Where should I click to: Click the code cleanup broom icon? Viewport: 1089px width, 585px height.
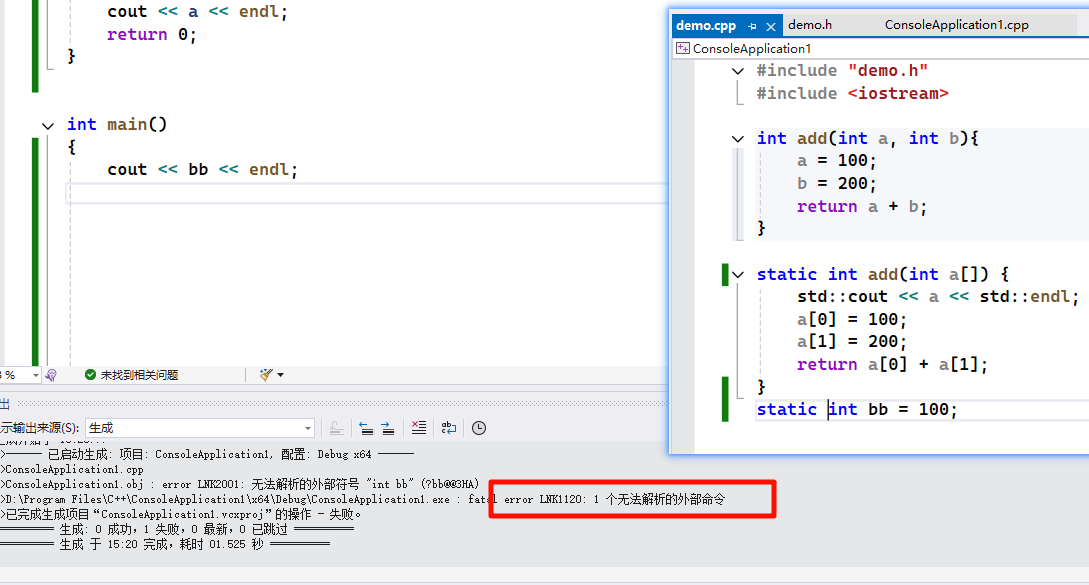pos(265,375)
